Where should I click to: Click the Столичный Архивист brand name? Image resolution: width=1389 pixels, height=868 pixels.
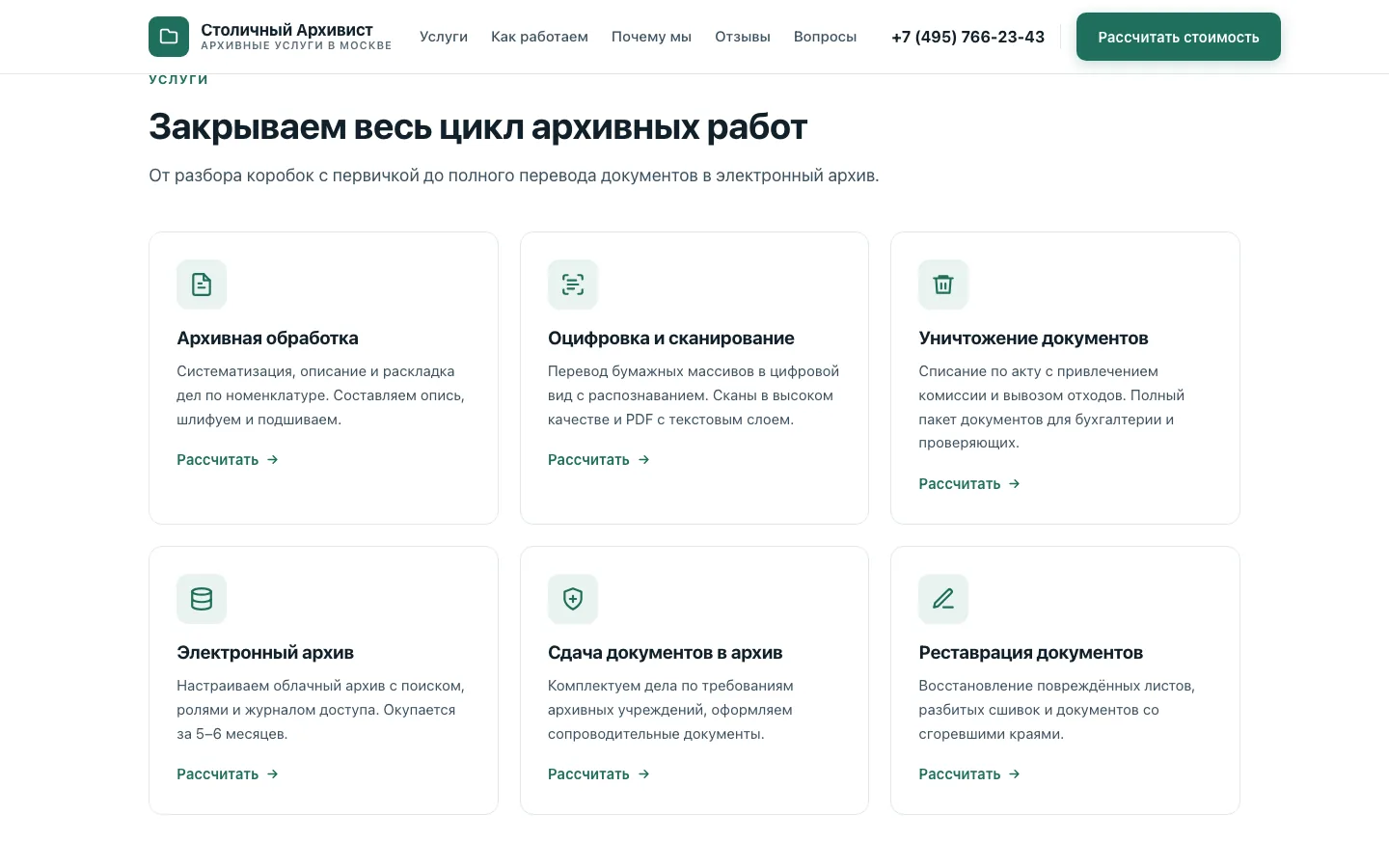[x=286, y=30]
